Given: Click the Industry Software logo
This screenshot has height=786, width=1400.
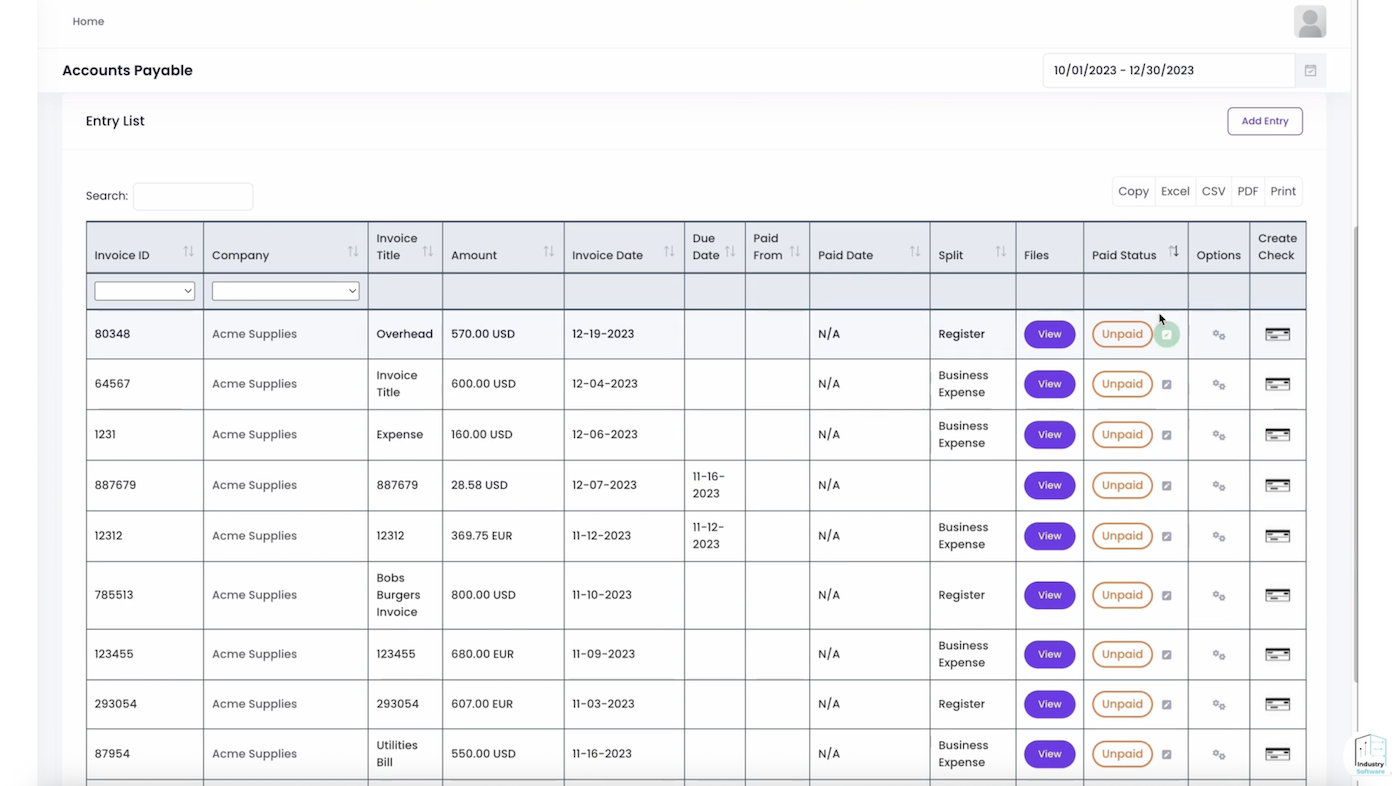Looking at the screenshot, I should (x=1369, y=755).
